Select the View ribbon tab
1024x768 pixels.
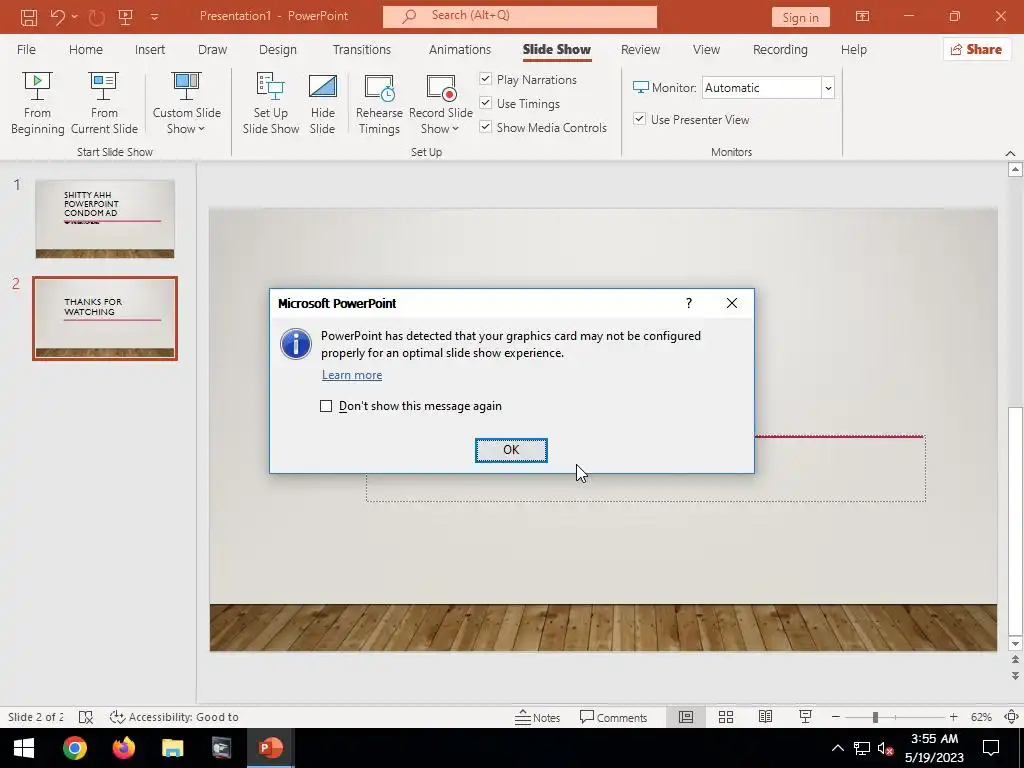706,50
